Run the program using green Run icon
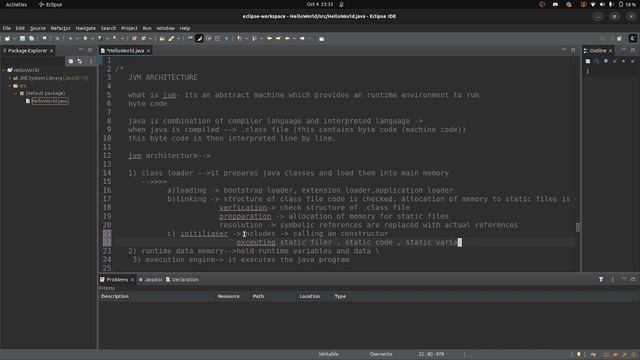640x360 pixels. pos(85,38)
